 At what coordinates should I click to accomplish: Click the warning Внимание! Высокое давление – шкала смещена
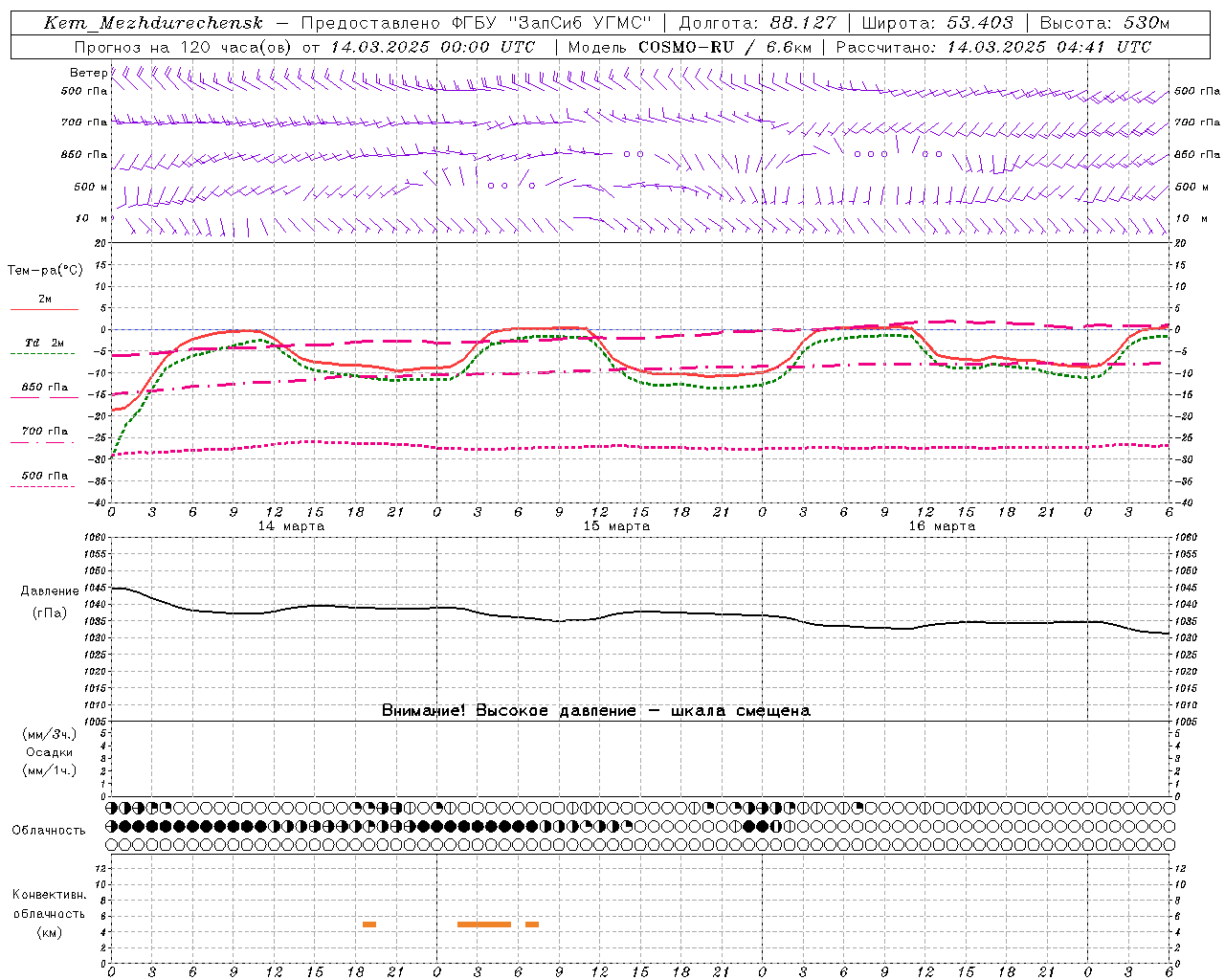tap(595, 710)
